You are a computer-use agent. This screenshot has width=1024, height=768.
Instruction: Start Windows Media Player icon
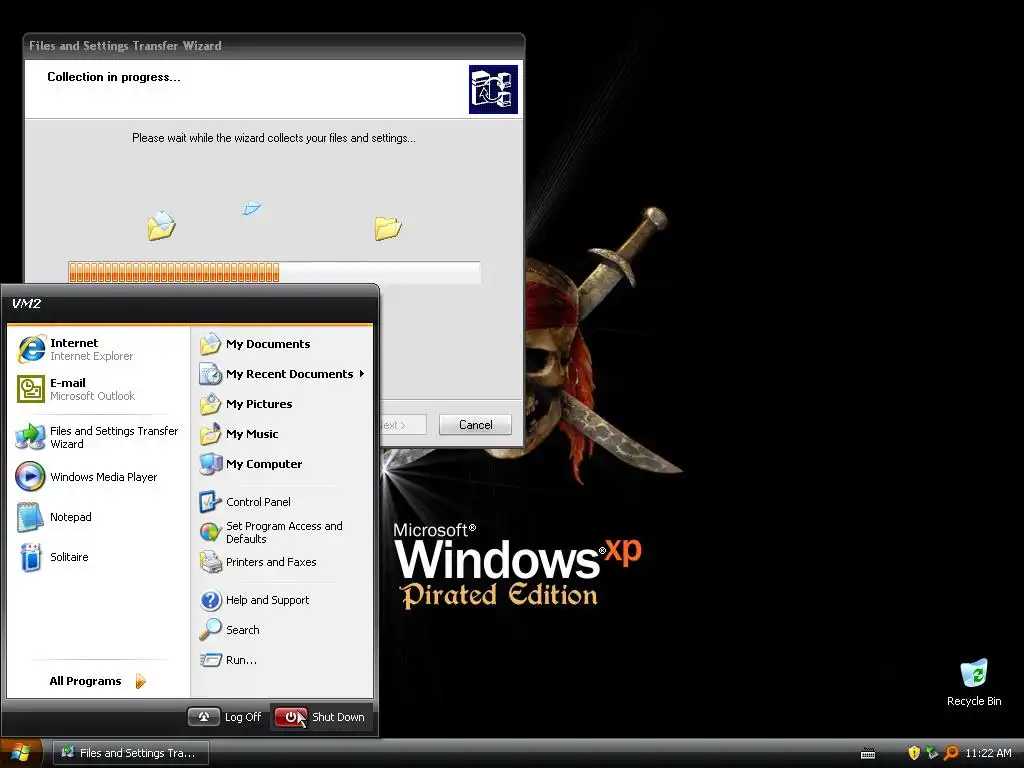[31, 477]
